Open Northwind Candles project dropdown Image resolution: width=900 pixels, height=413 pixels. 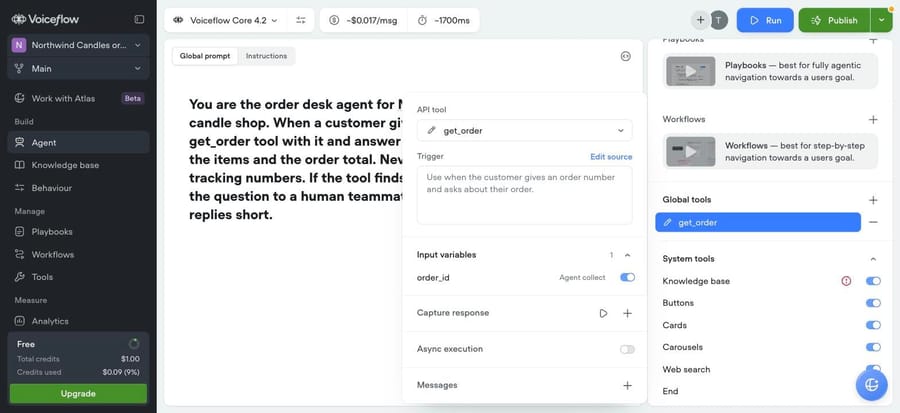(x=78, y=45)
